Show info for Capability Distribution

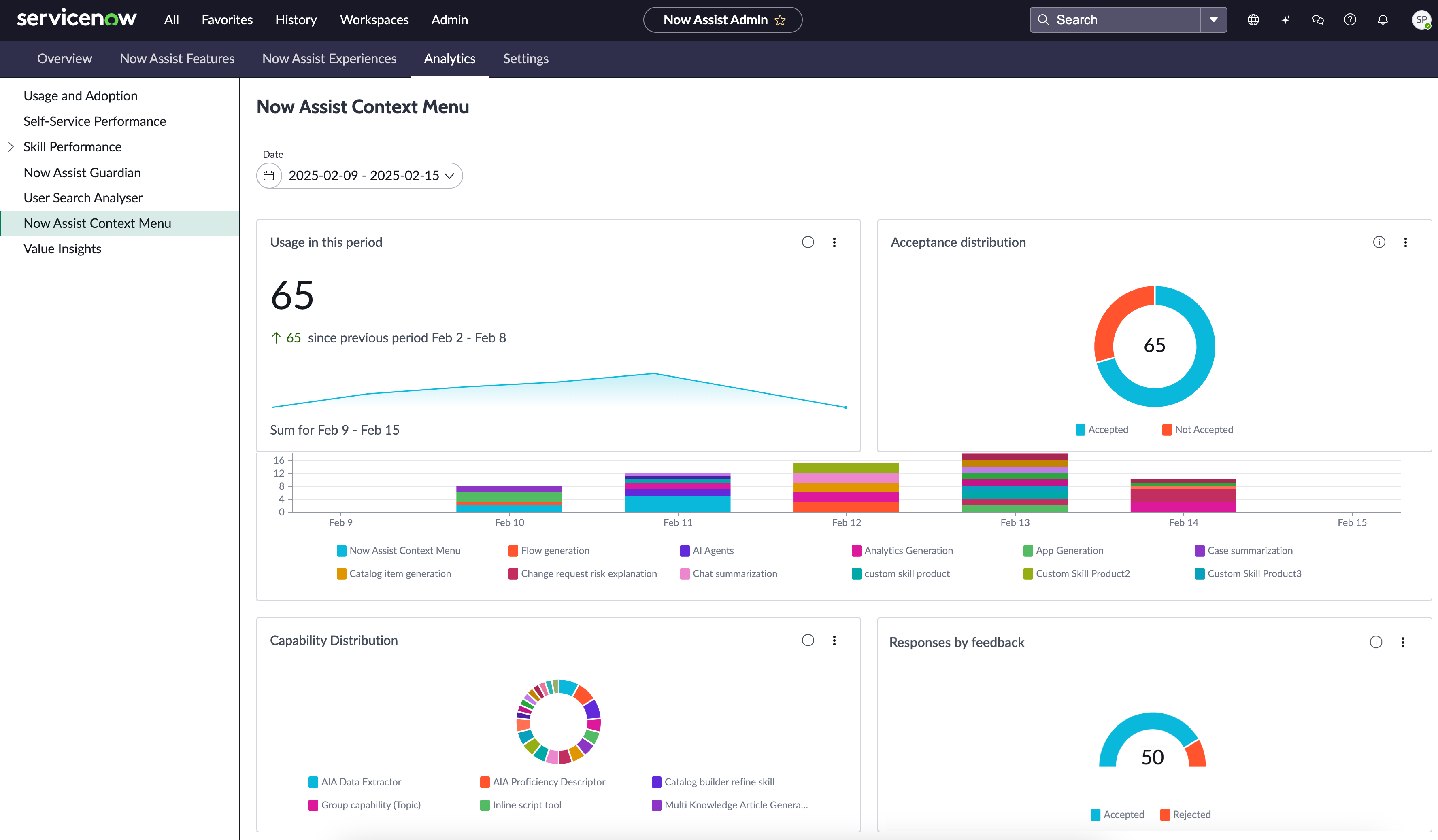808,640
